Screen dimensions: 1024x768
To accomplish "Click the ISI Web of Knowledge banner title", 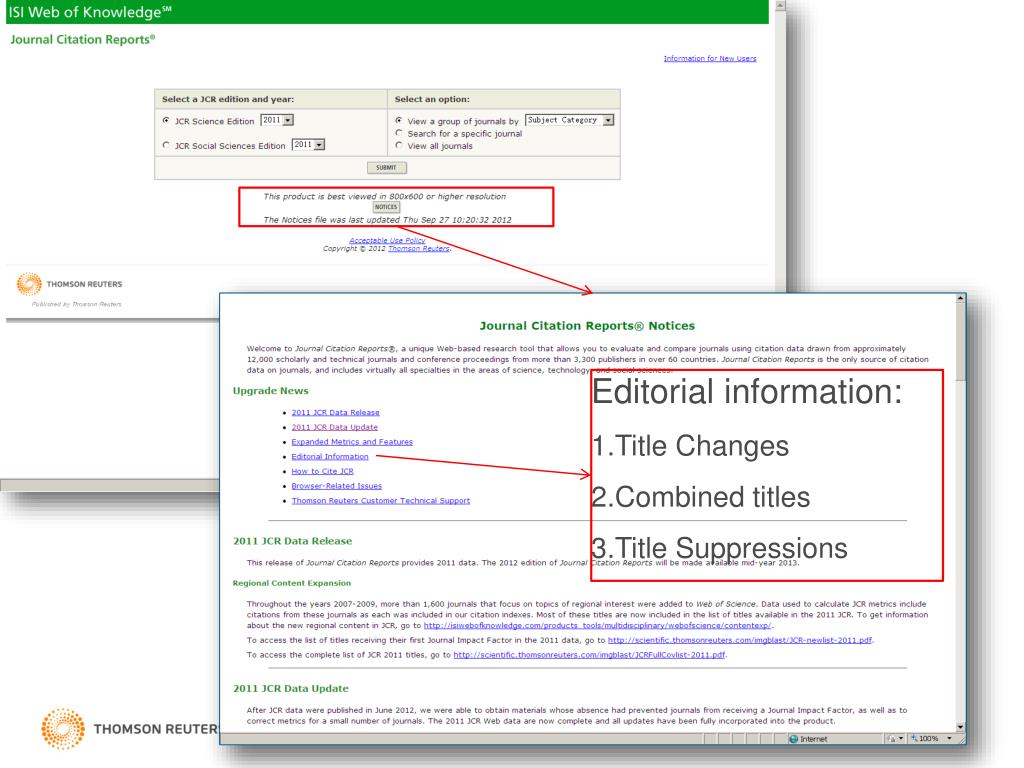I will tap(89, 12).
